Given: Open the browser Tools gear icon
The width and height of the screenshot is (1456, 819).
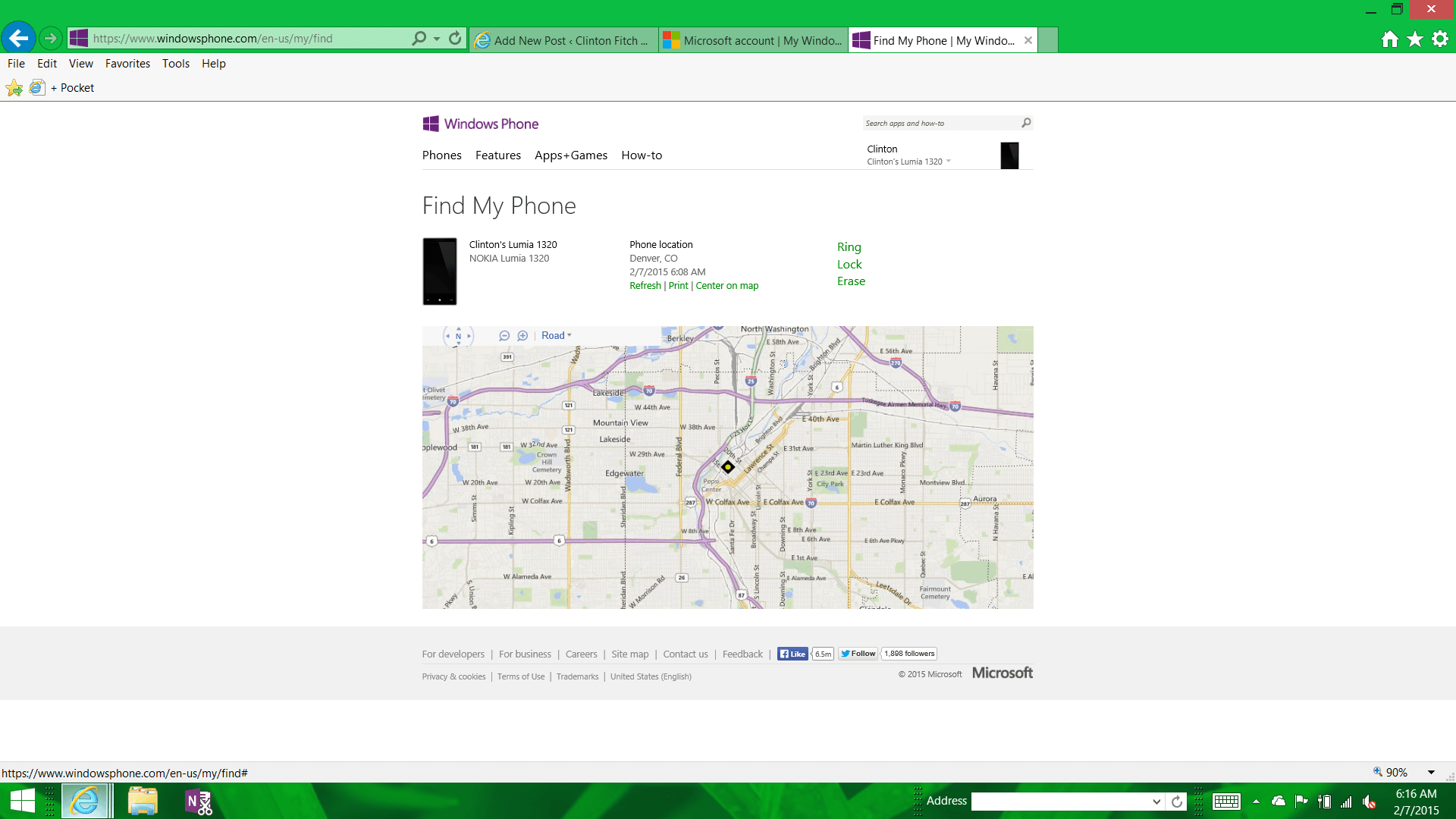Looking at the screenshot, I should point(1440,39).
